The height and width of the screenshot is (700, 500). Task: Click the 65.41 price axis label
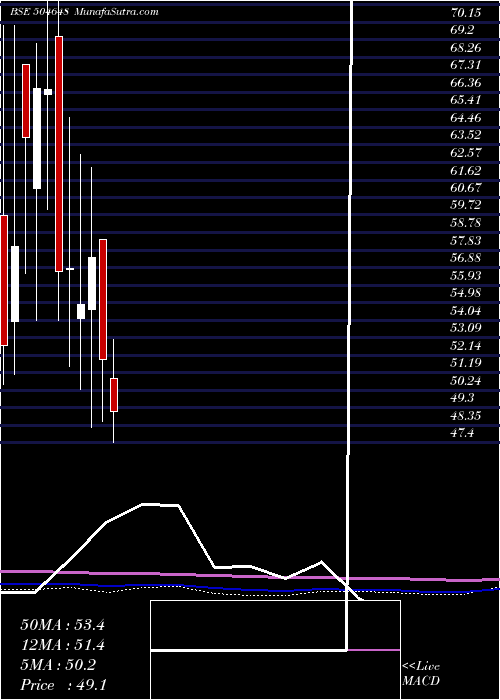[466, 100]
